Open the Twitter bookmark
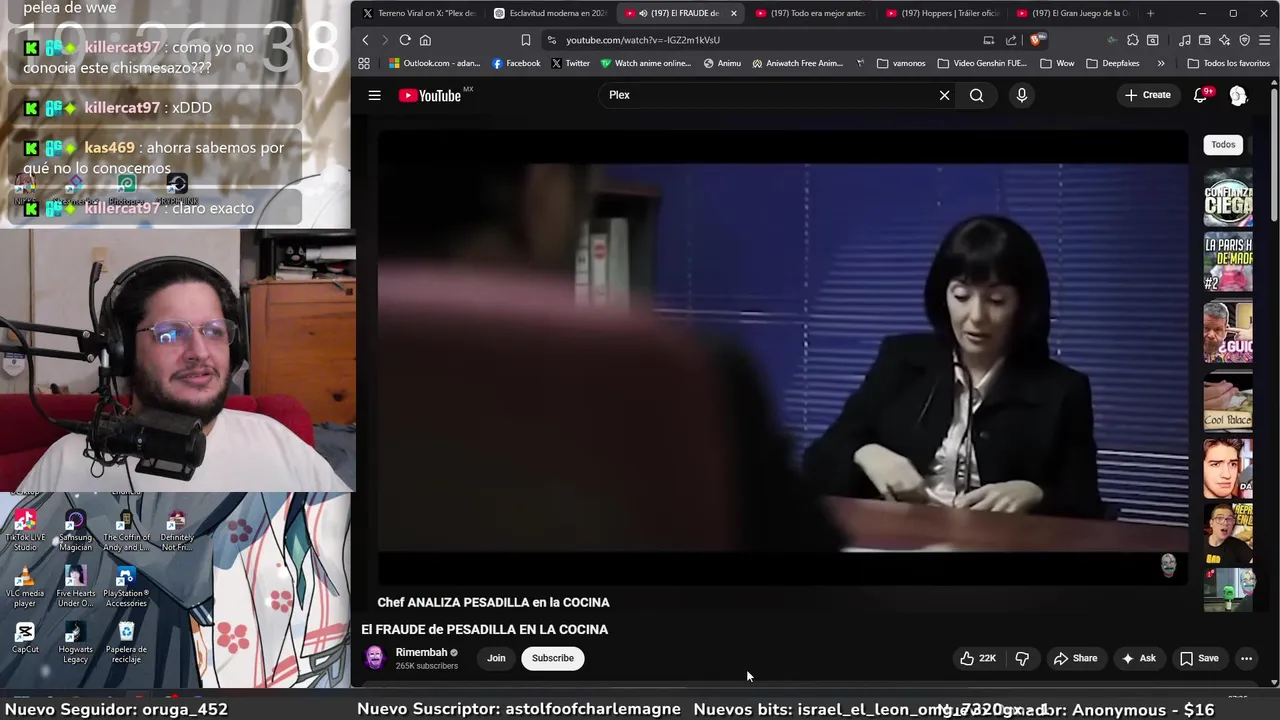 tap(570, 63)
